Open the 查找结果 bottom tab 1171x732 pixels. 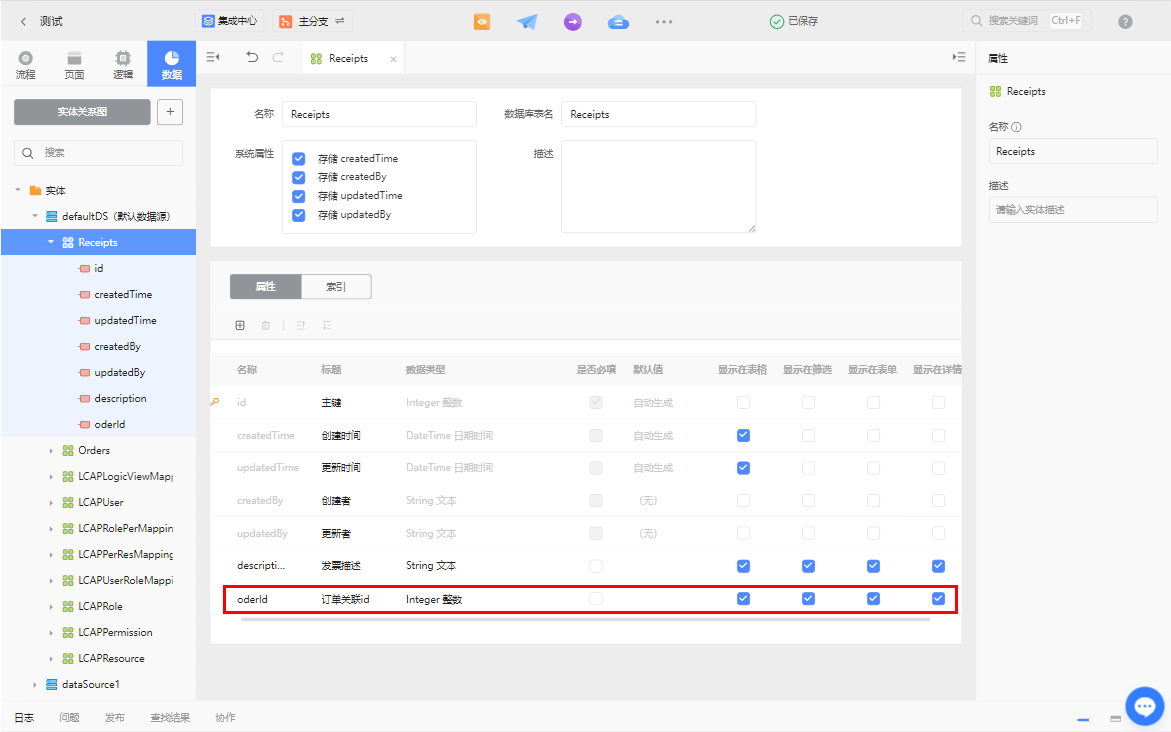click(x=170, y=717)
